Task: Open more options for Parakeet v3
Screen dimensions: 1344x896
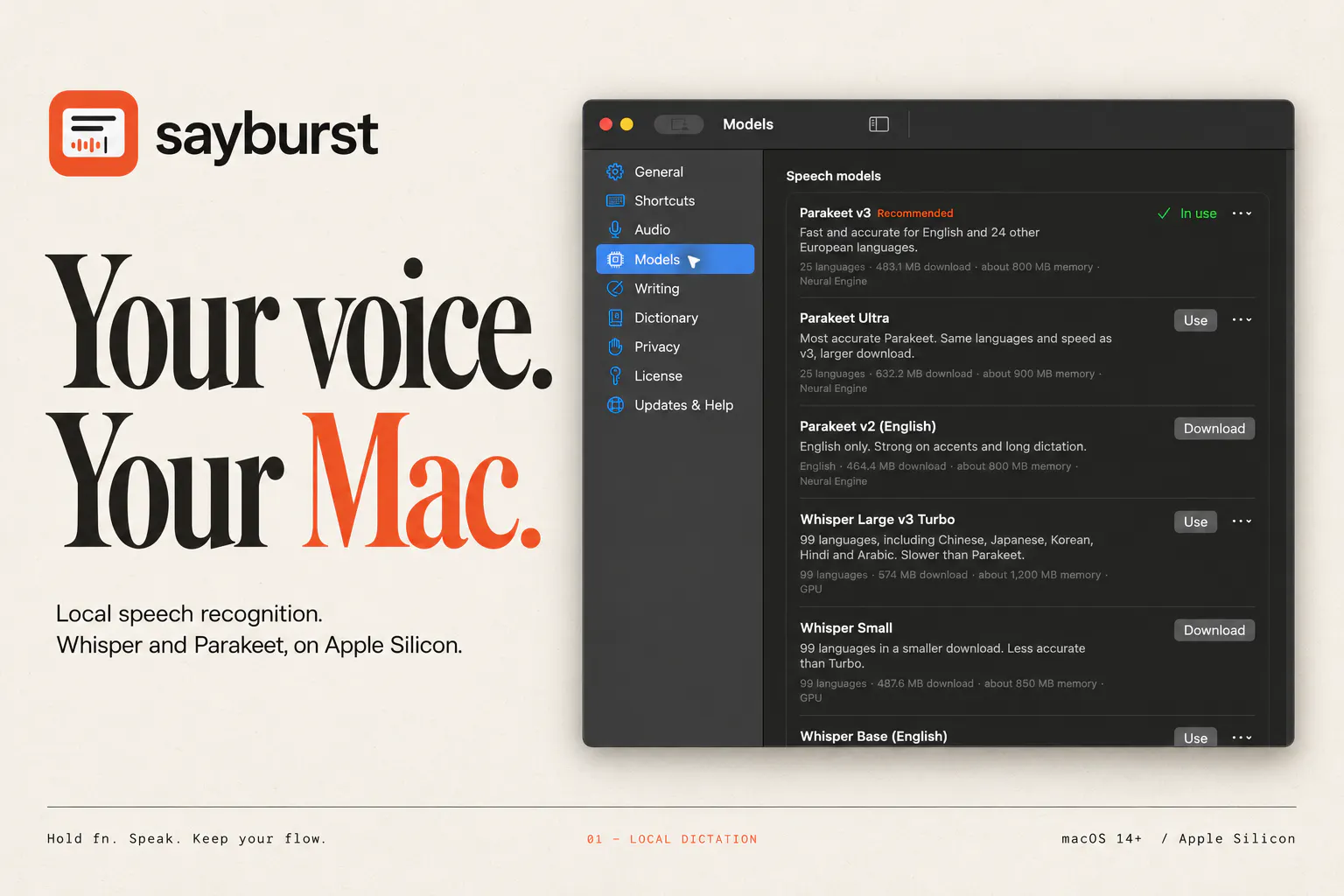Action: point(1242,213)
